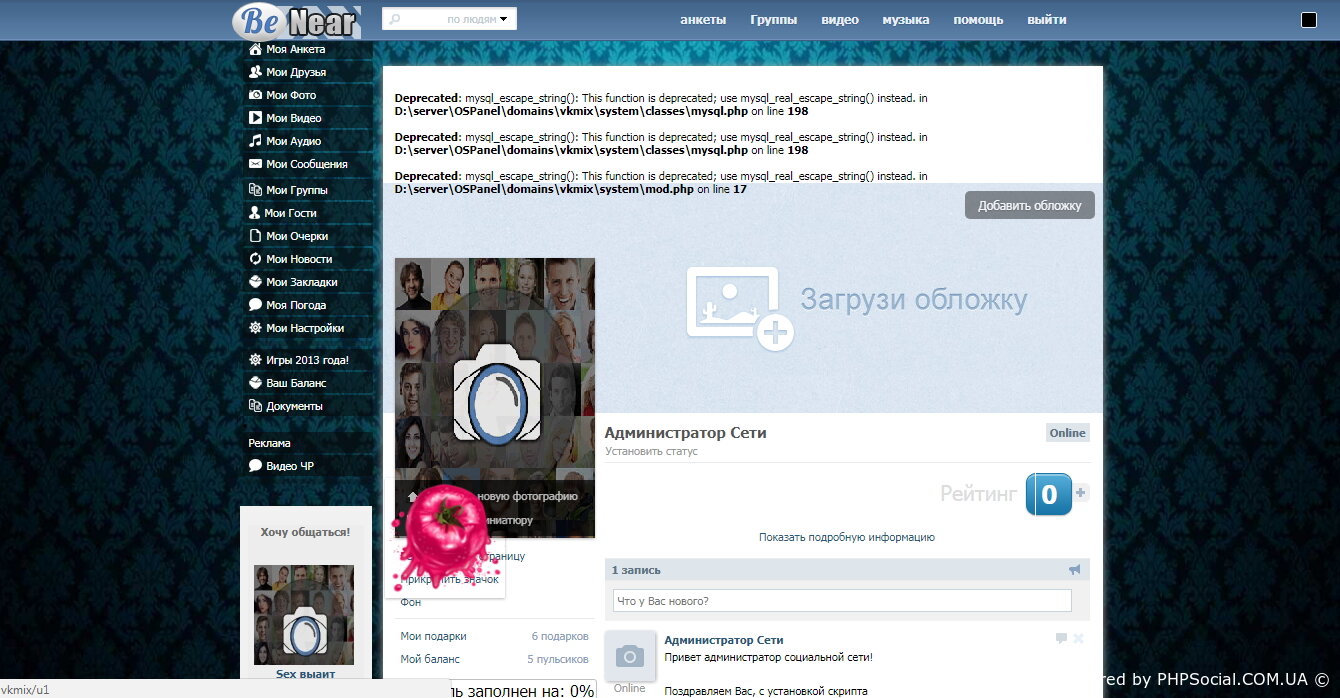Open the музыка top menu item
The image size is (1340, 698).
coord(905,20)
